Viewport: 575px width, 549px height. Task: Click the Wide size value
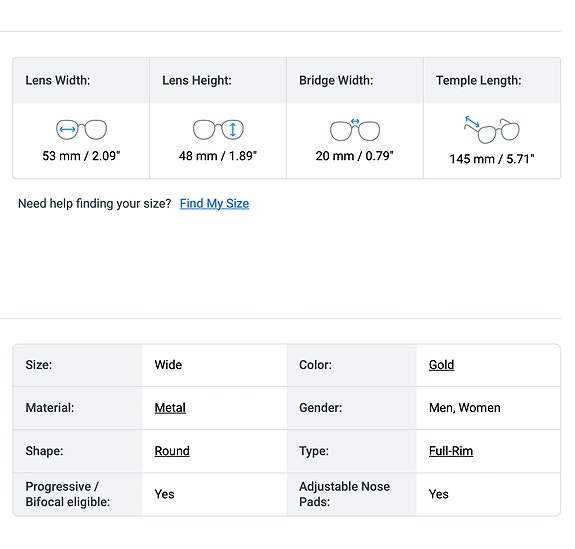[x=168, y=365]
